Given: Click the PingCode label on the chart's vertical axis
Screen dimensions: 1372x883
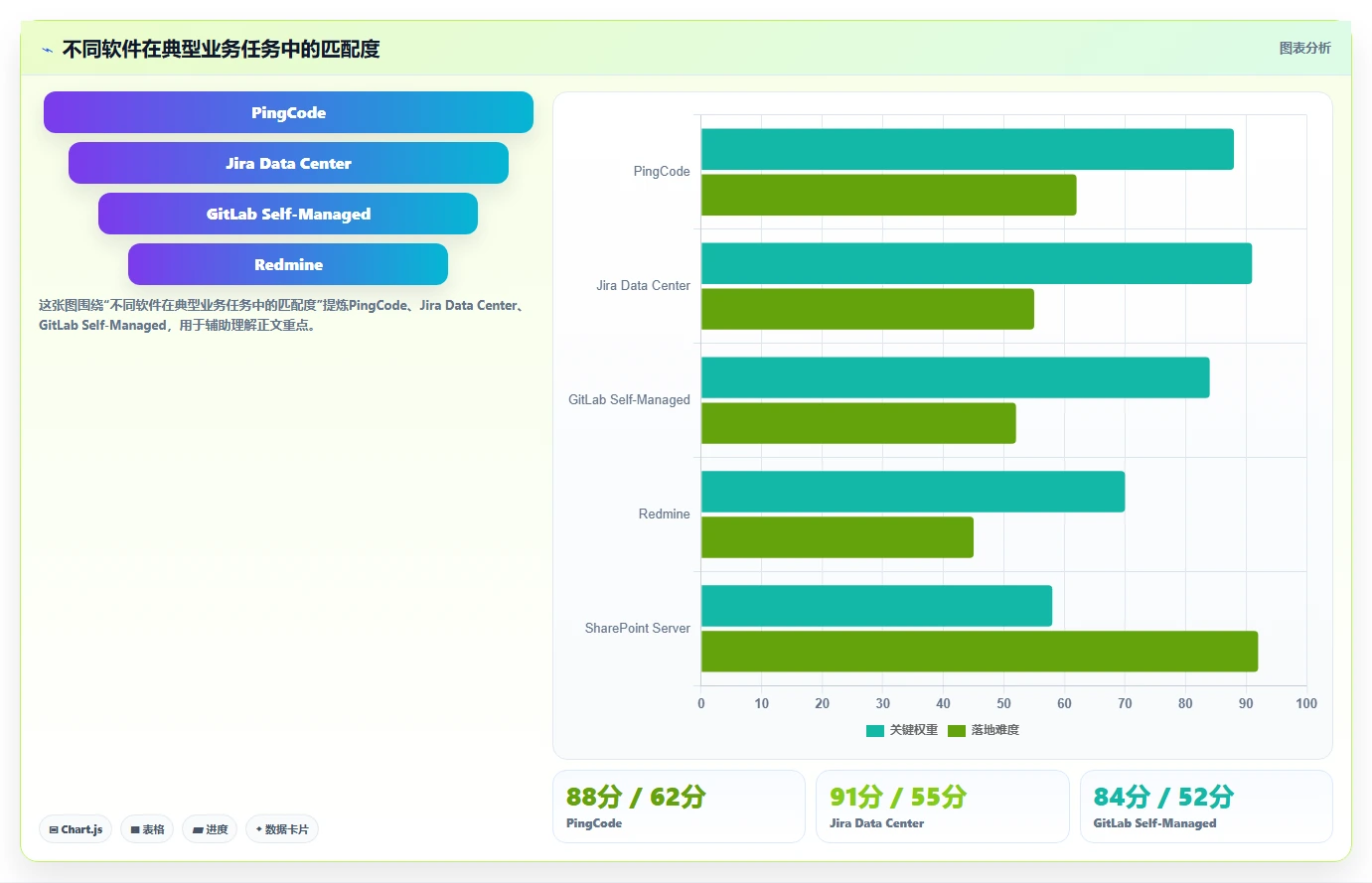Looking at the screenshot, I should (x=662, y=172).
